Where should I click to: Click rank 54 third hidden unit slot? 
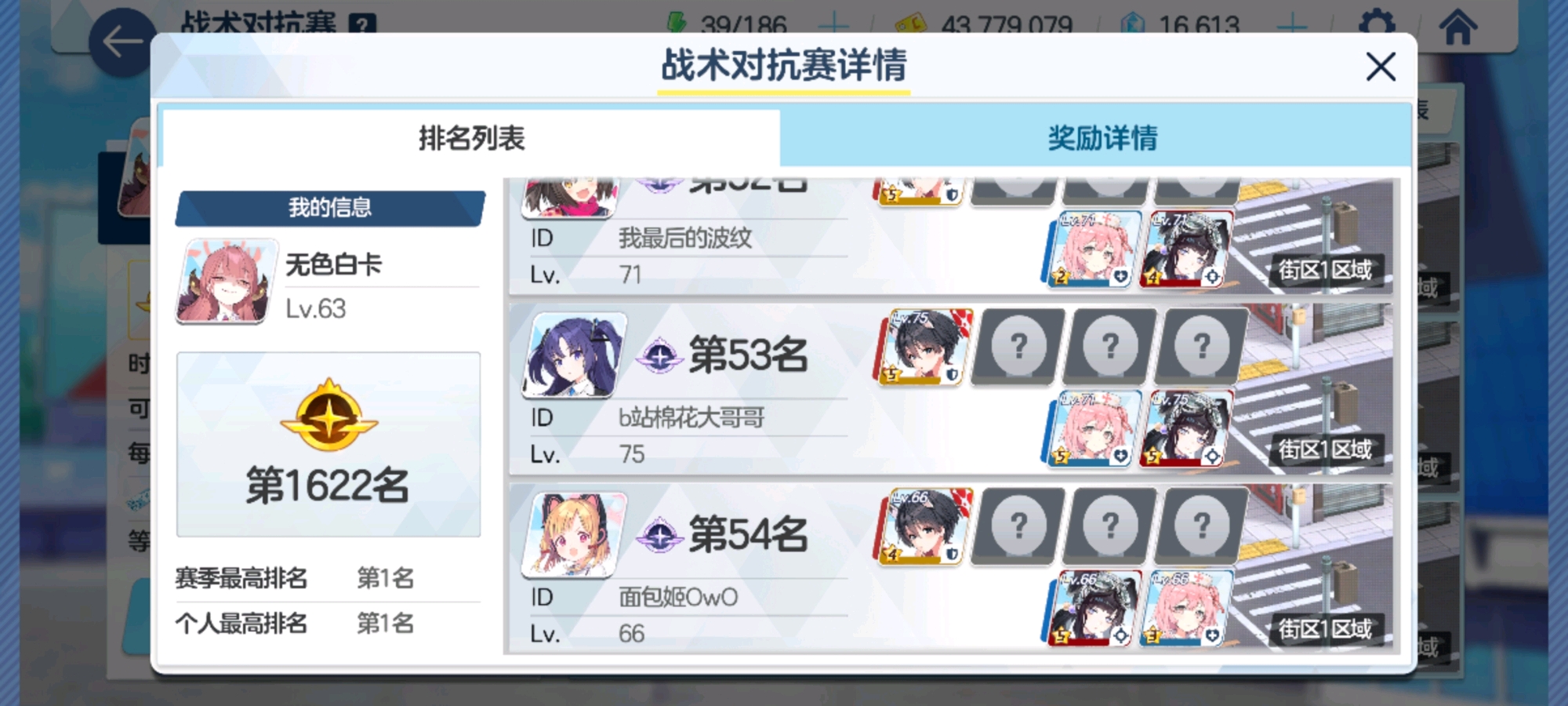[x=1201, y=526]
